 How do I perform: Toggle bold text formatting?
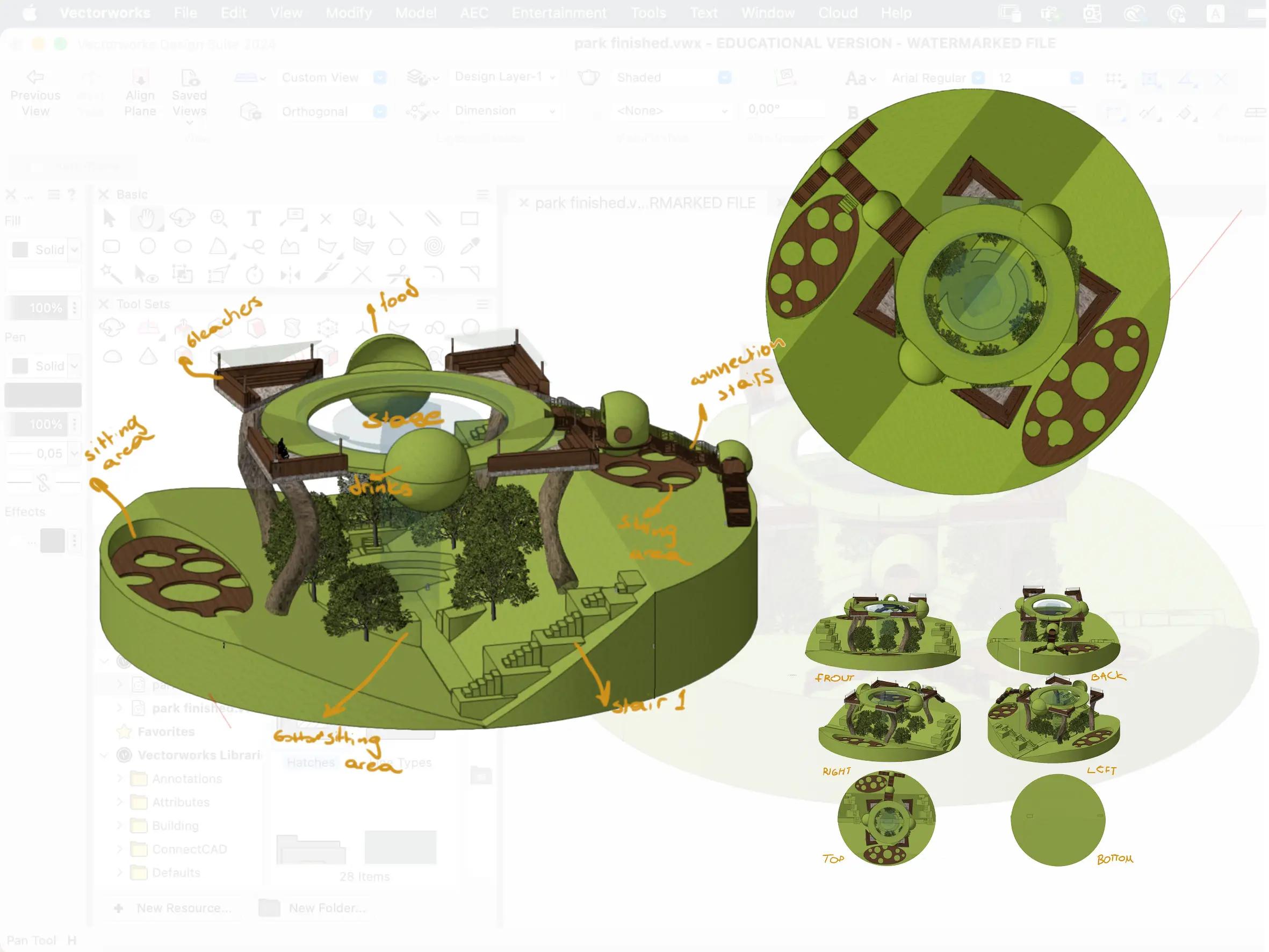(x=853, y=112)
